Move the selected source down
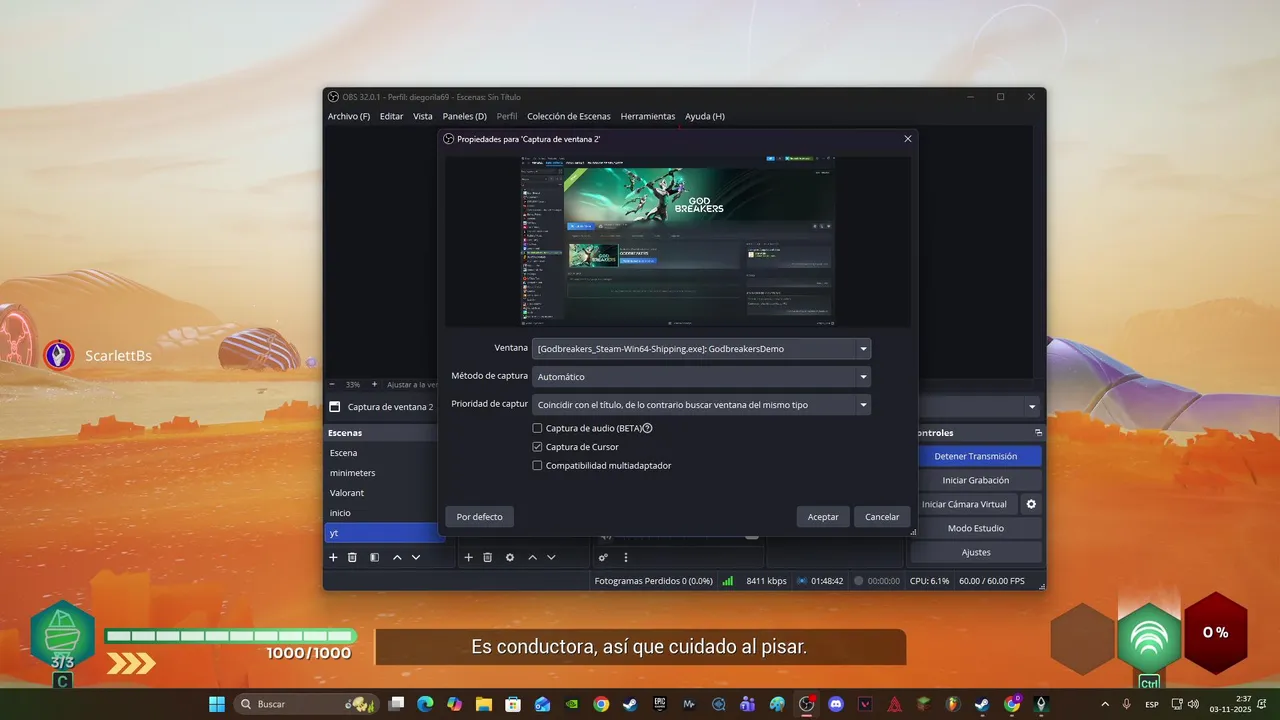Image resolution: width=1280 pixels, height=720 pixels. (x=551, y=557)
